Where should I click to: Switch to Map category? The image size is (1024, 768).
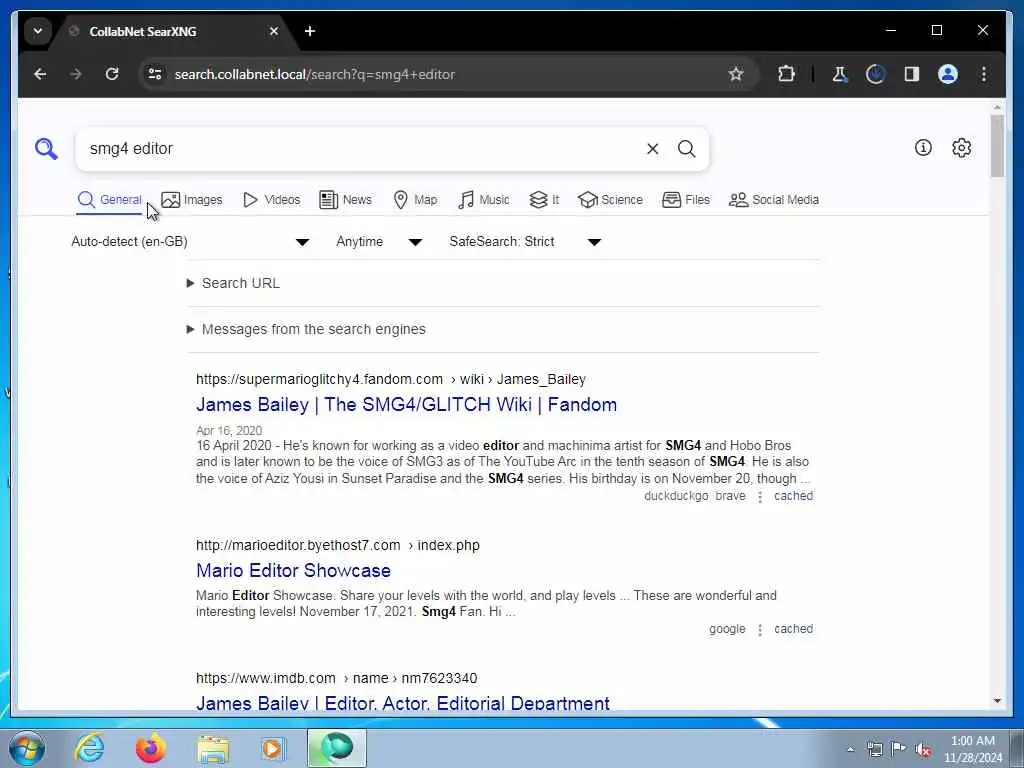coord(415,200)
